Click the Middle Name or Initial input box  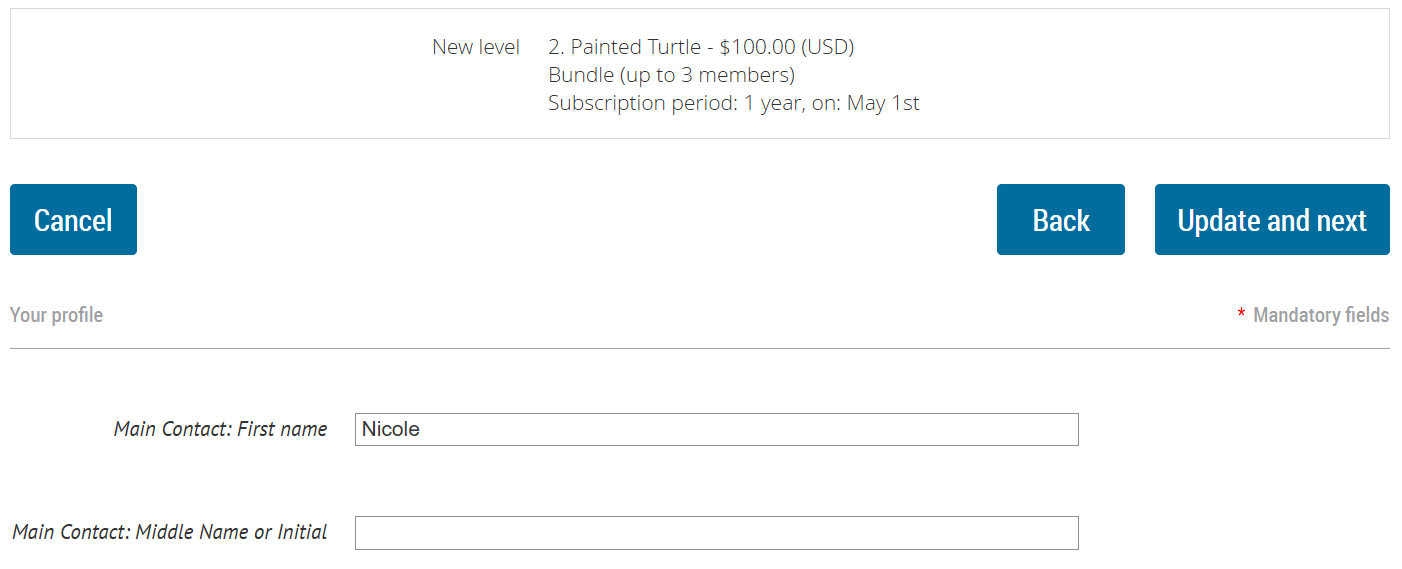tap(716, 533)
